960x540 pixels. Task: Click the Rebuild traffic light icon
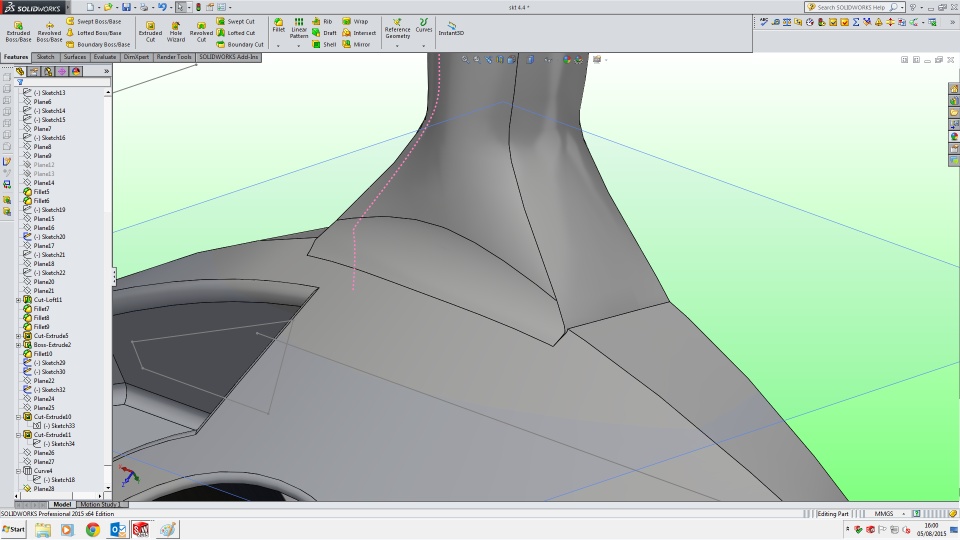click(198, 7)
